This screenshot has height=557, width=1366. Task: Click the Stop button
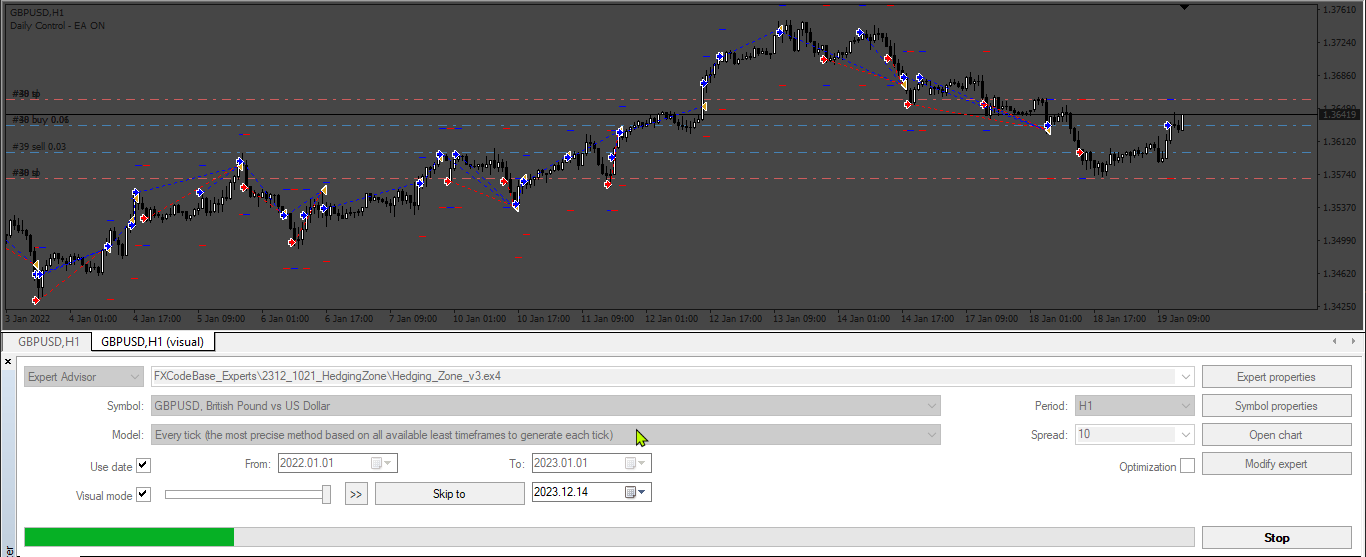click(1276, 538)
